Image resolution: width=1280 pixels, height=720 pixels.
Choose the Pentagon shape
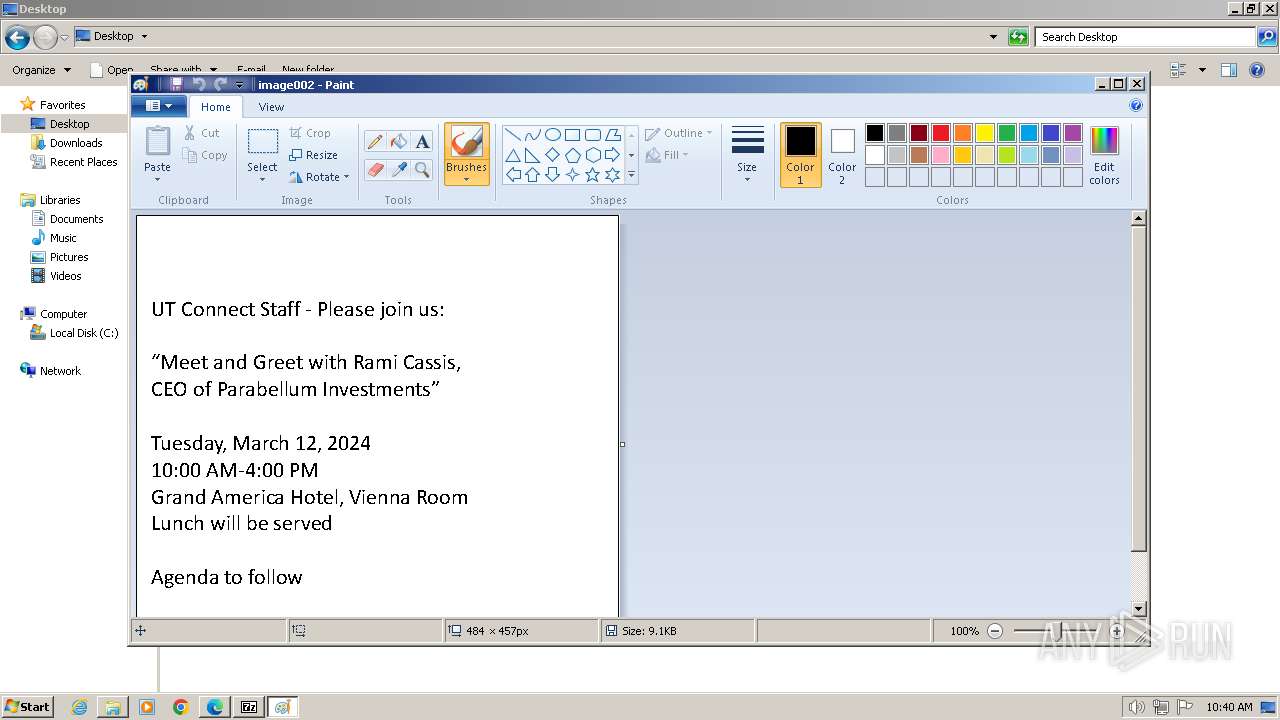tap(572, 155)
